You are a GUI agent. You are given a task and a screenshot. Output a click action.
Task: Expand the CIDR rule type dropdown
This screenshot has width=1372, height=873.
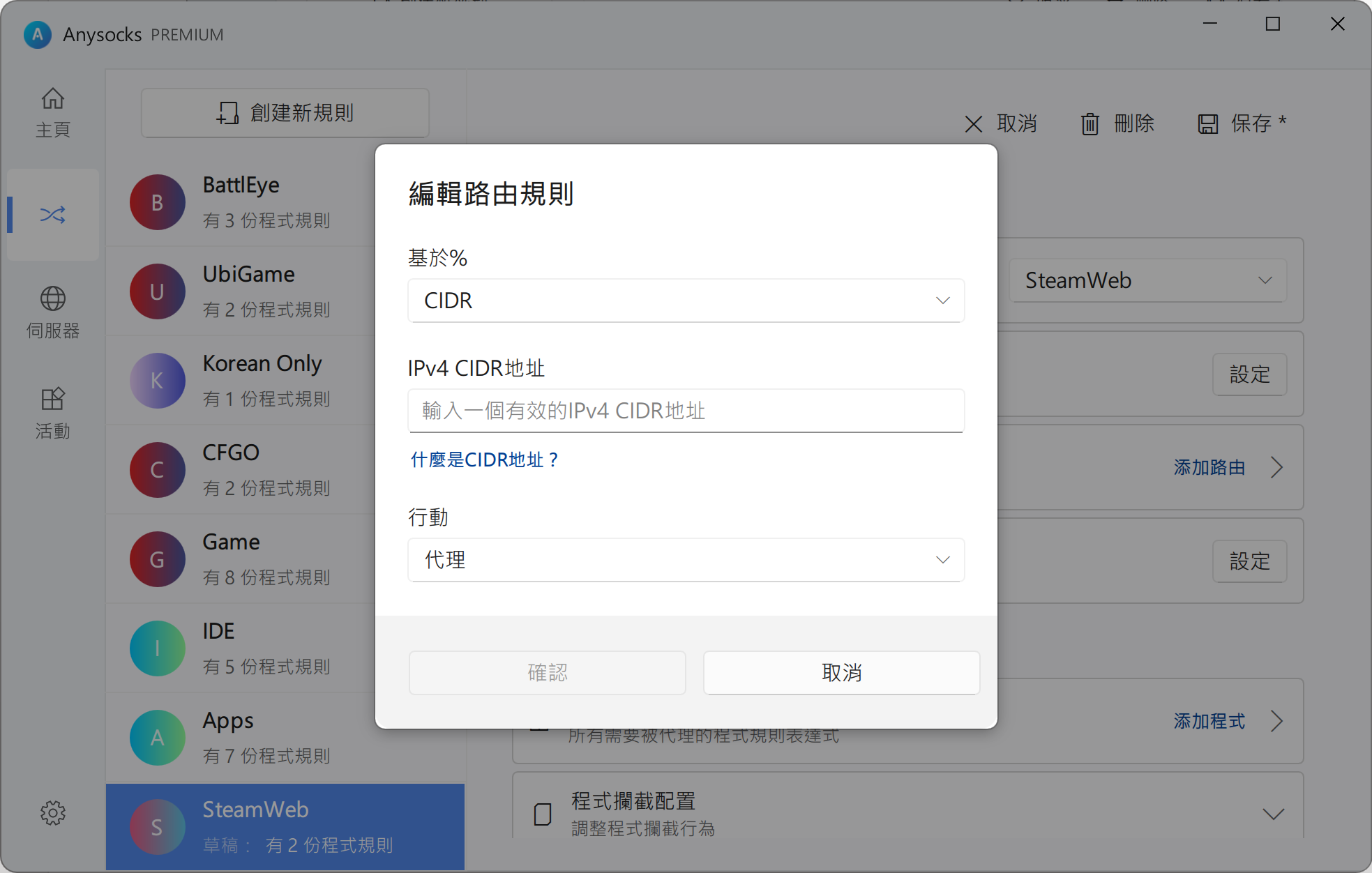pyautogui.click(x=686, y=301)
